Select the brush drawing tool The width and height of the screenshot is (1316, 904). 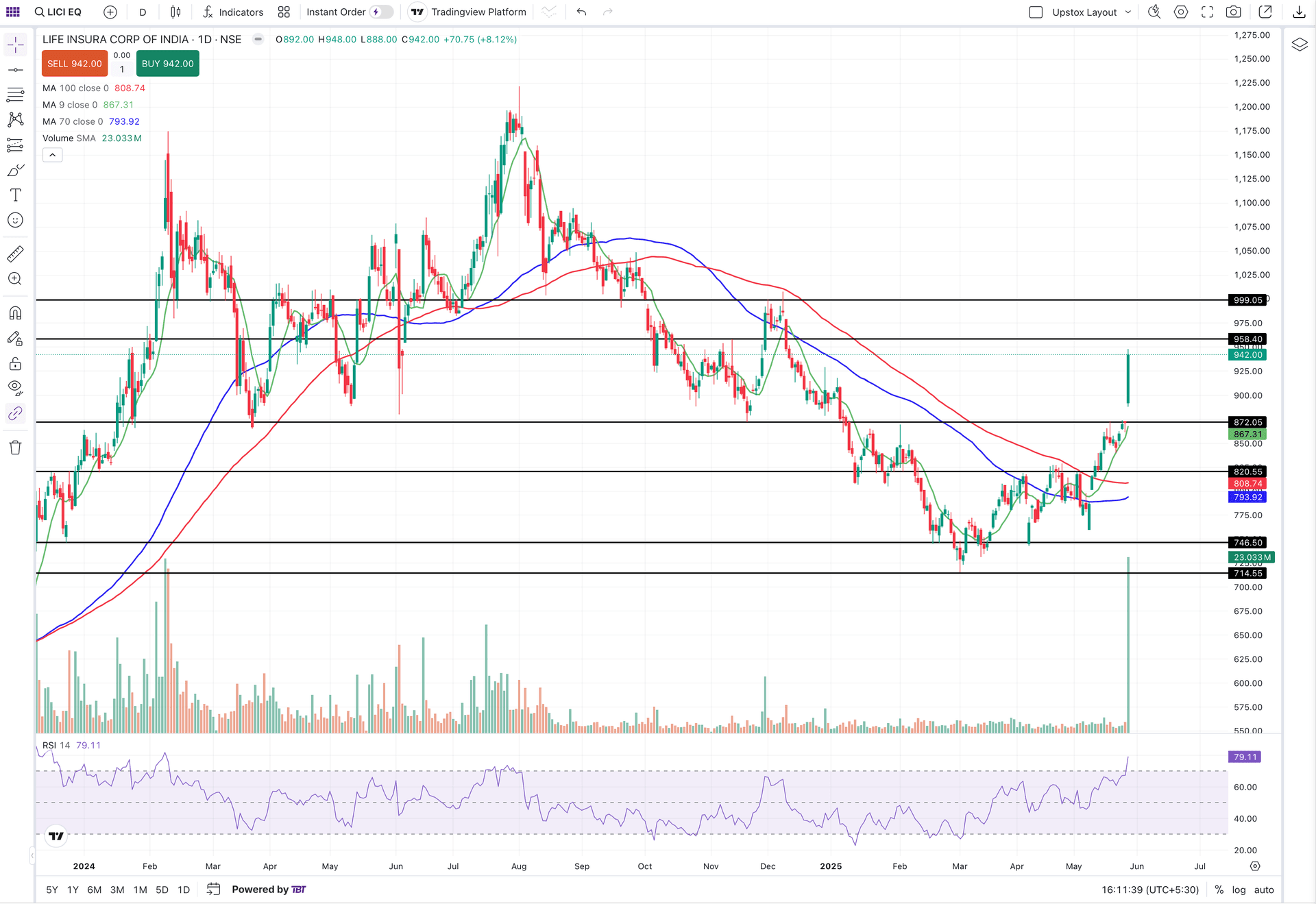tap(15, 170)
